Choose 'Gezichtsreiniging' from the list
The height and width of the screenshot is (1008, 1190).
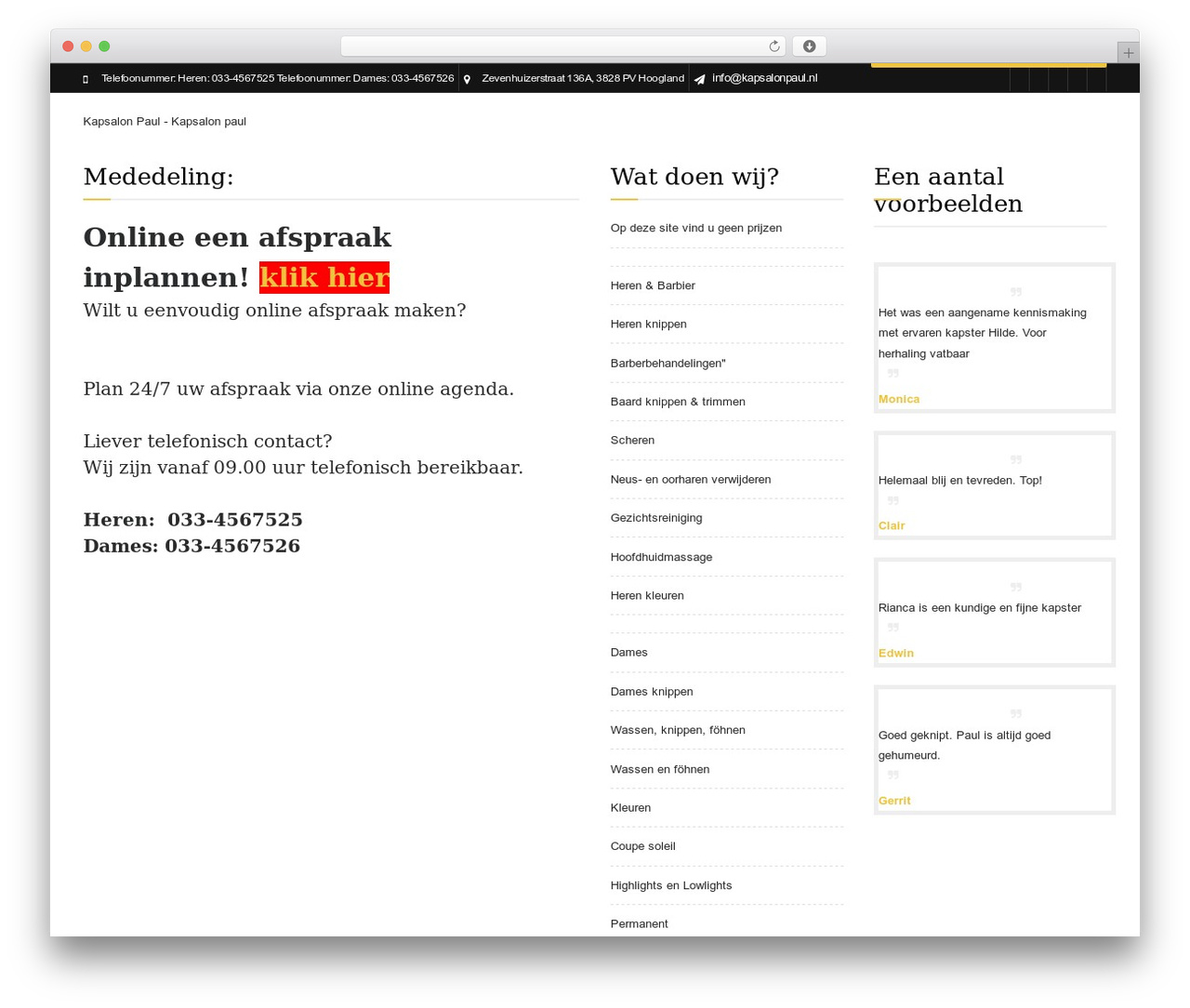point(656,518)
